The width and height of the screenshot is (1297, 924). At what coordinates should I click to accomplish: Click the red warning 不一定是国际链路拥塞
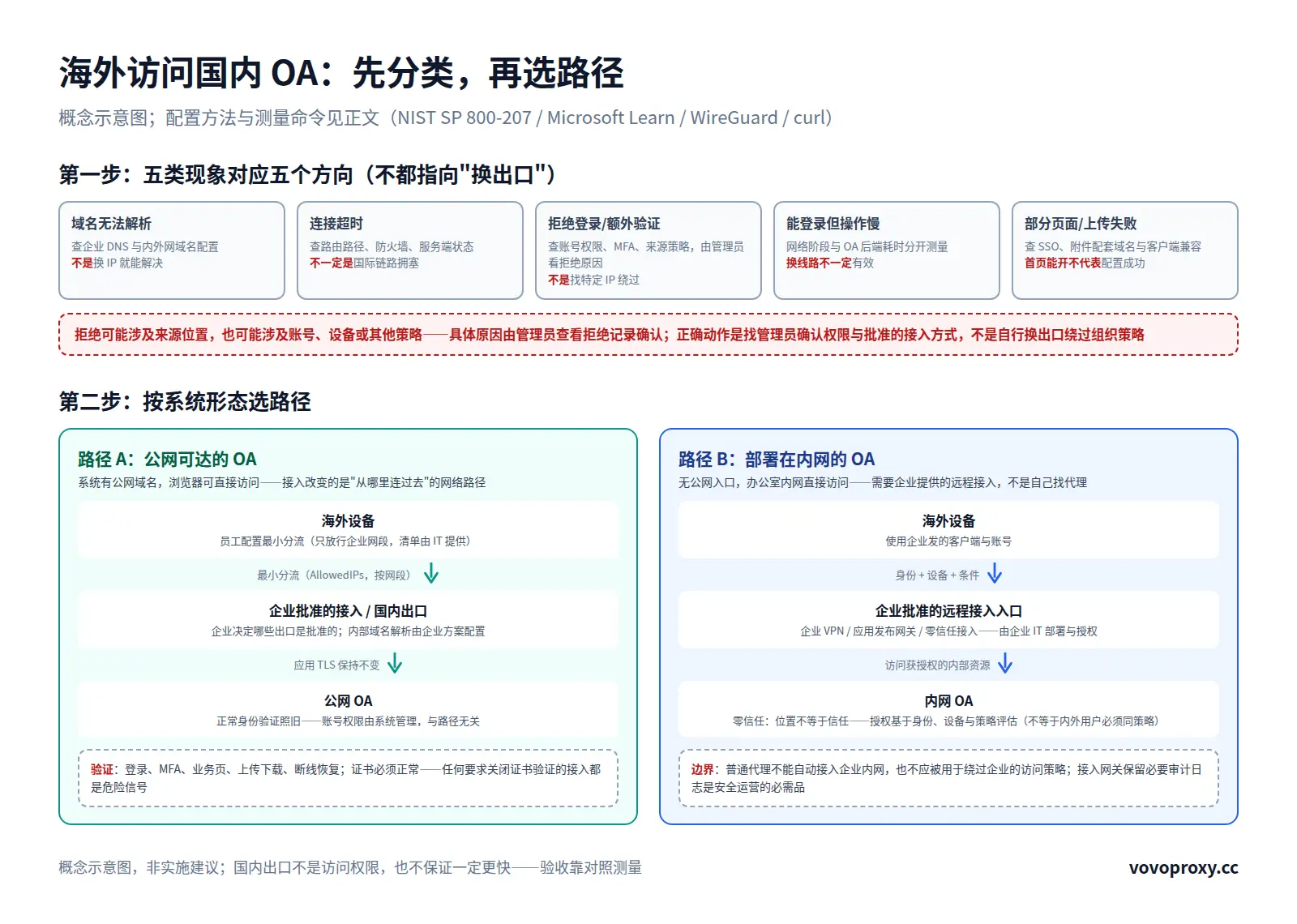[364, 263]
